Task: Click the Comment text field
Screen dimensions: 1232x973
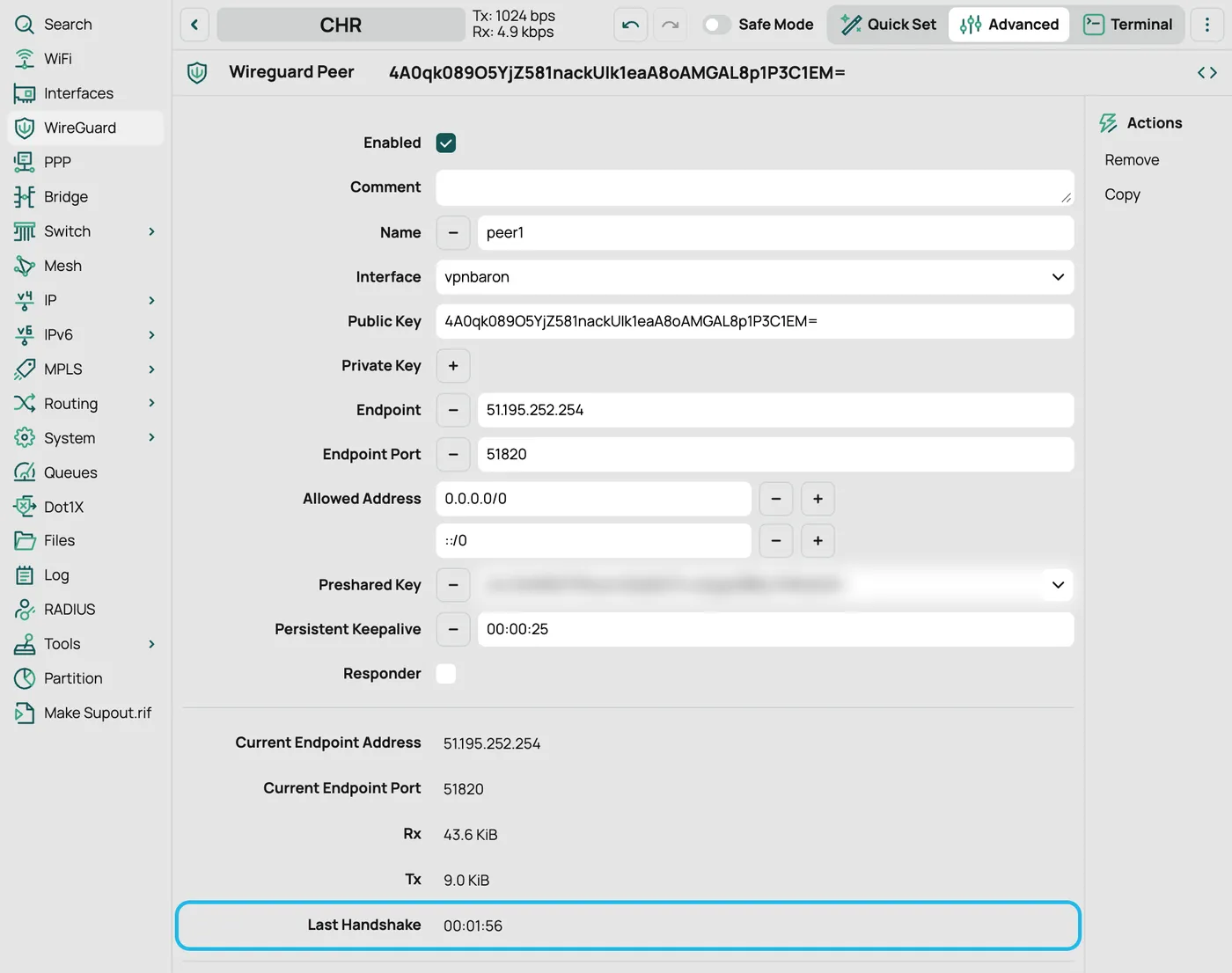Action: (x=755, y=188)
